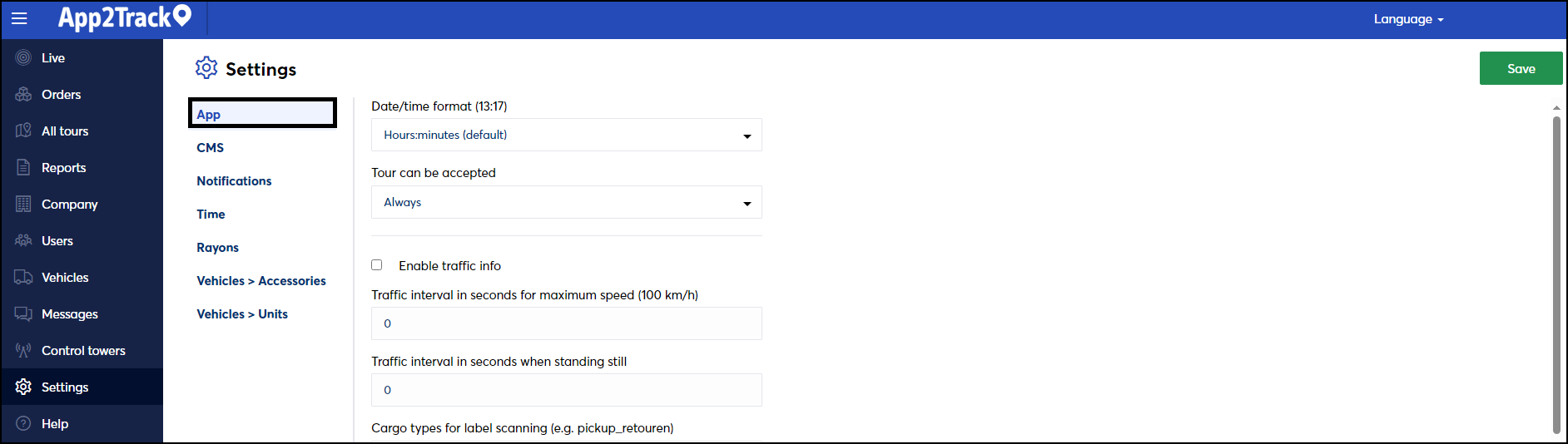Open Help via question mark icon
The height and width of the screenshot is (444, 1568).
click(x=23, y=423)
